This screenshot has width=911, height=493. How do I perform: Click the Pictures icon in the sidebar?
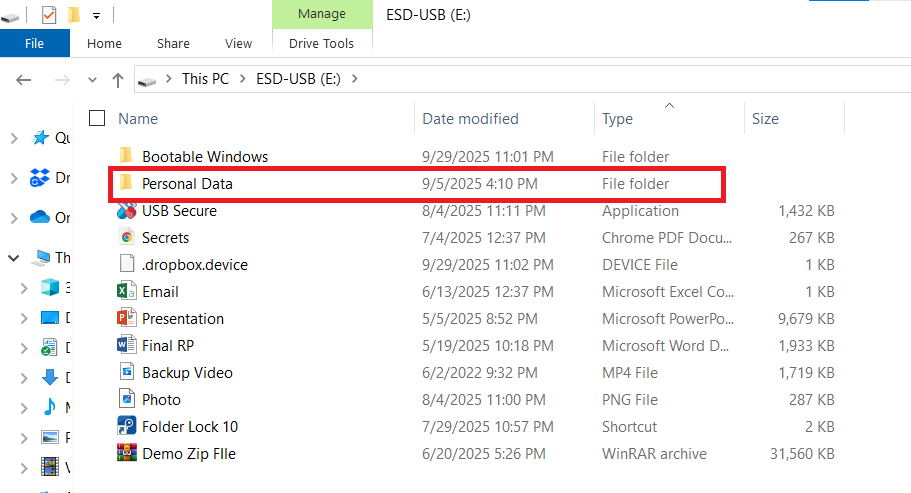(50, 437)
